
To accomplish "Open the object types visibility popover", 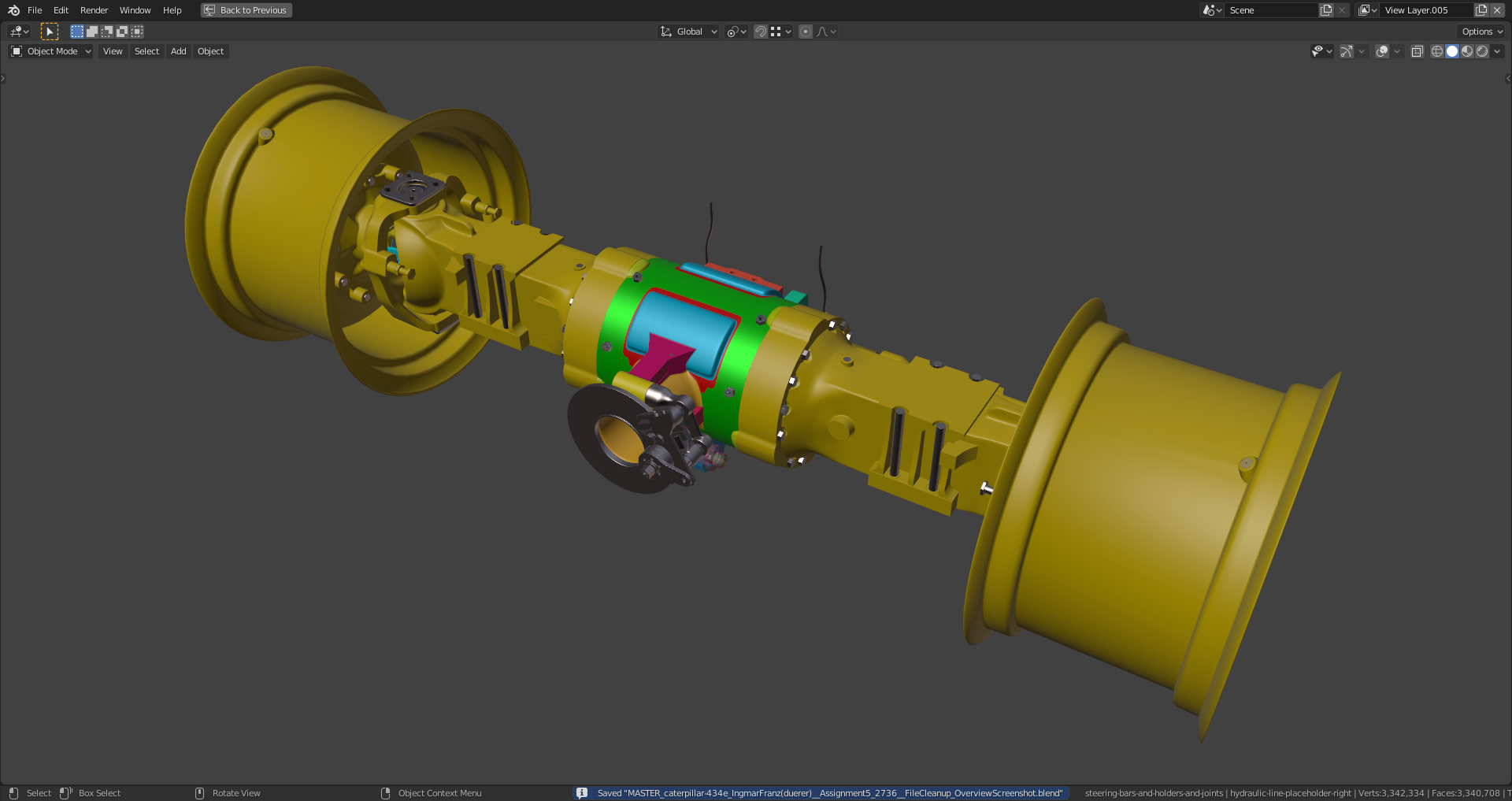I will (1321, 51).
